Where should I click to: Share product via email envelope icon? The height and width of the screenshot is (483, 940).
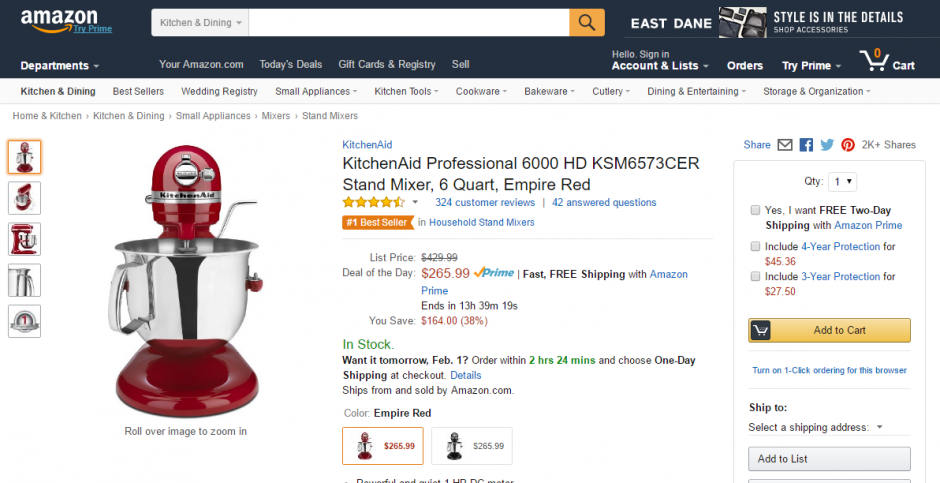click(x=785, y=145)
